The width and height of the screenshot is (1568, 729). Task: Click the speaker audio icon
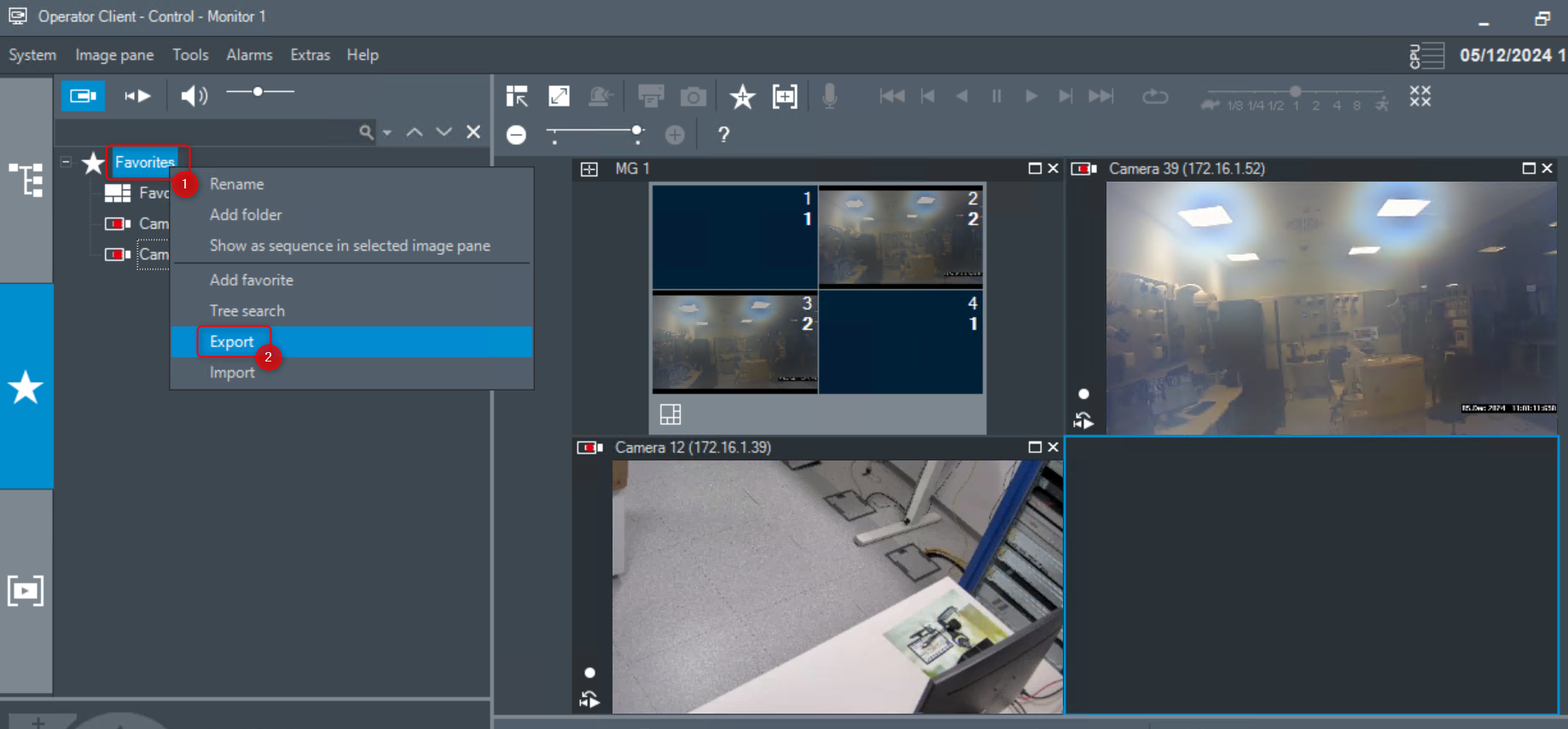[193, 95]
